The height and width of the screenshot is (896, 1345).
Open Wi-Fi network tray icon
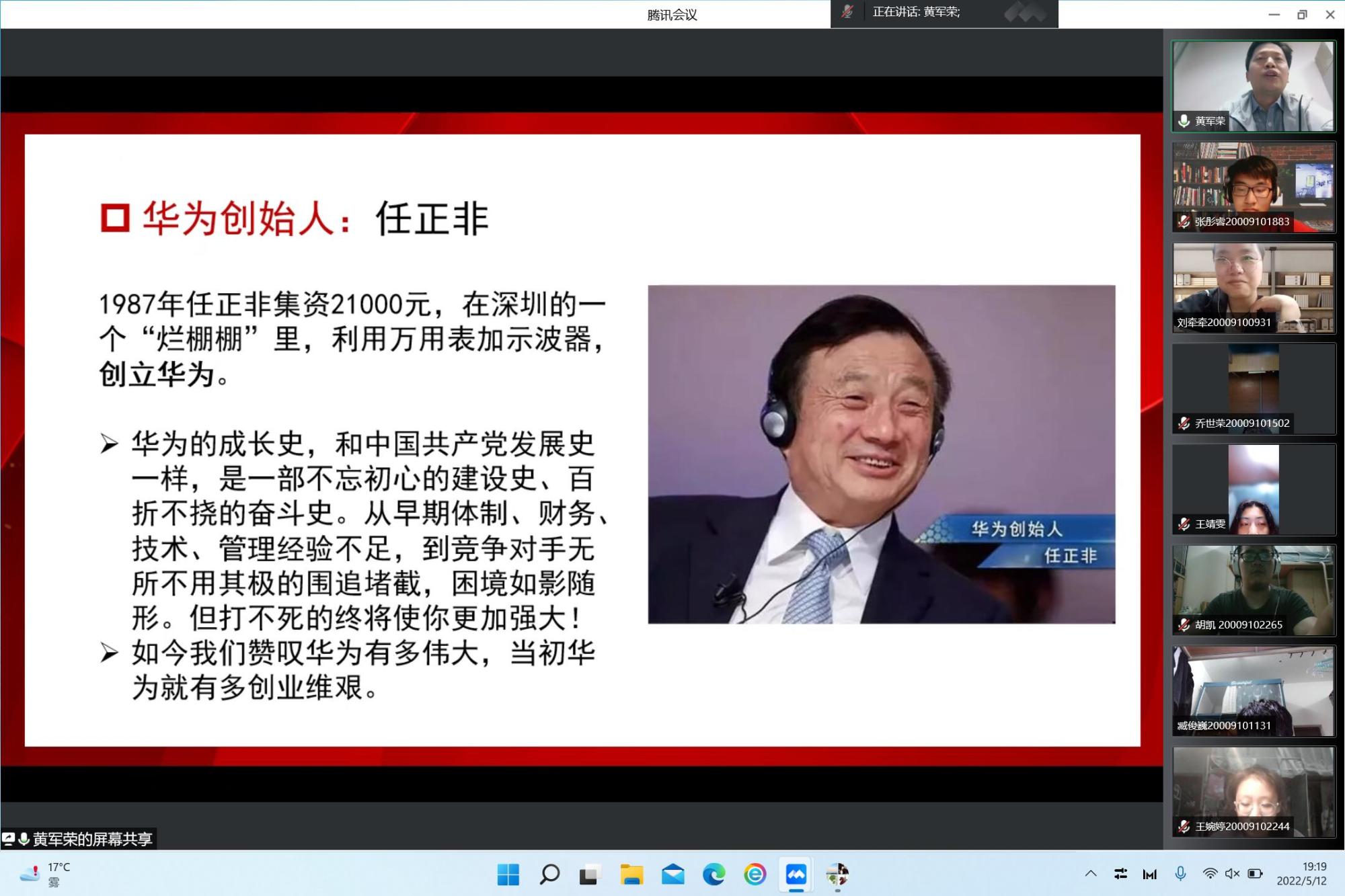pyautogui.click(x=1210, y=874)
